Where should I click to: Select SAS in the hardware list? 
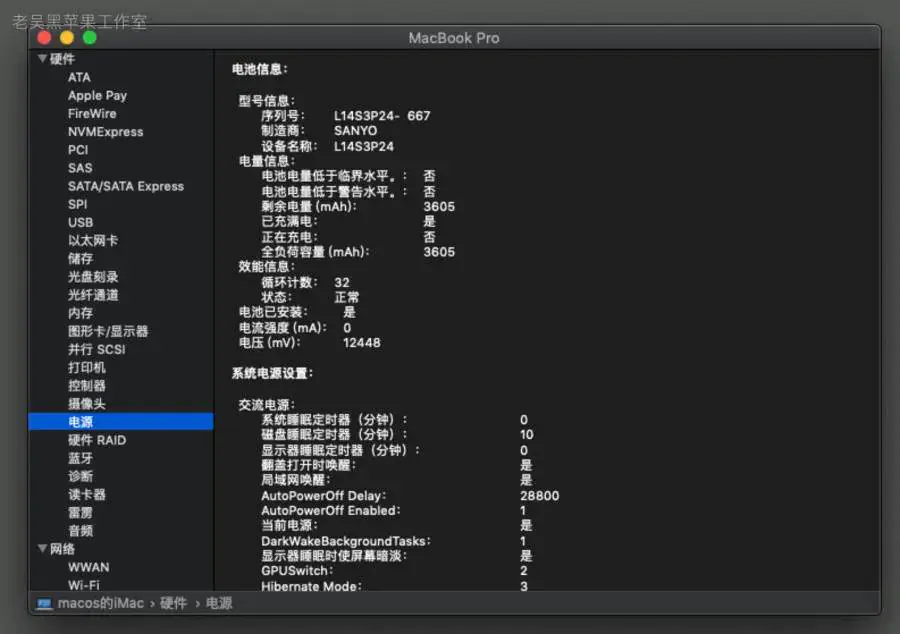coord(80,168)
